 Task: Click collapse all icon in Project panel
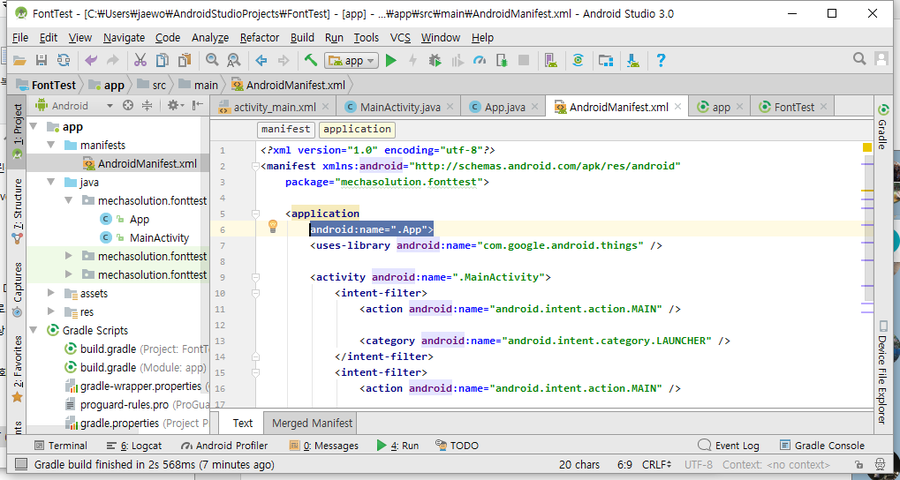point(147,105)
